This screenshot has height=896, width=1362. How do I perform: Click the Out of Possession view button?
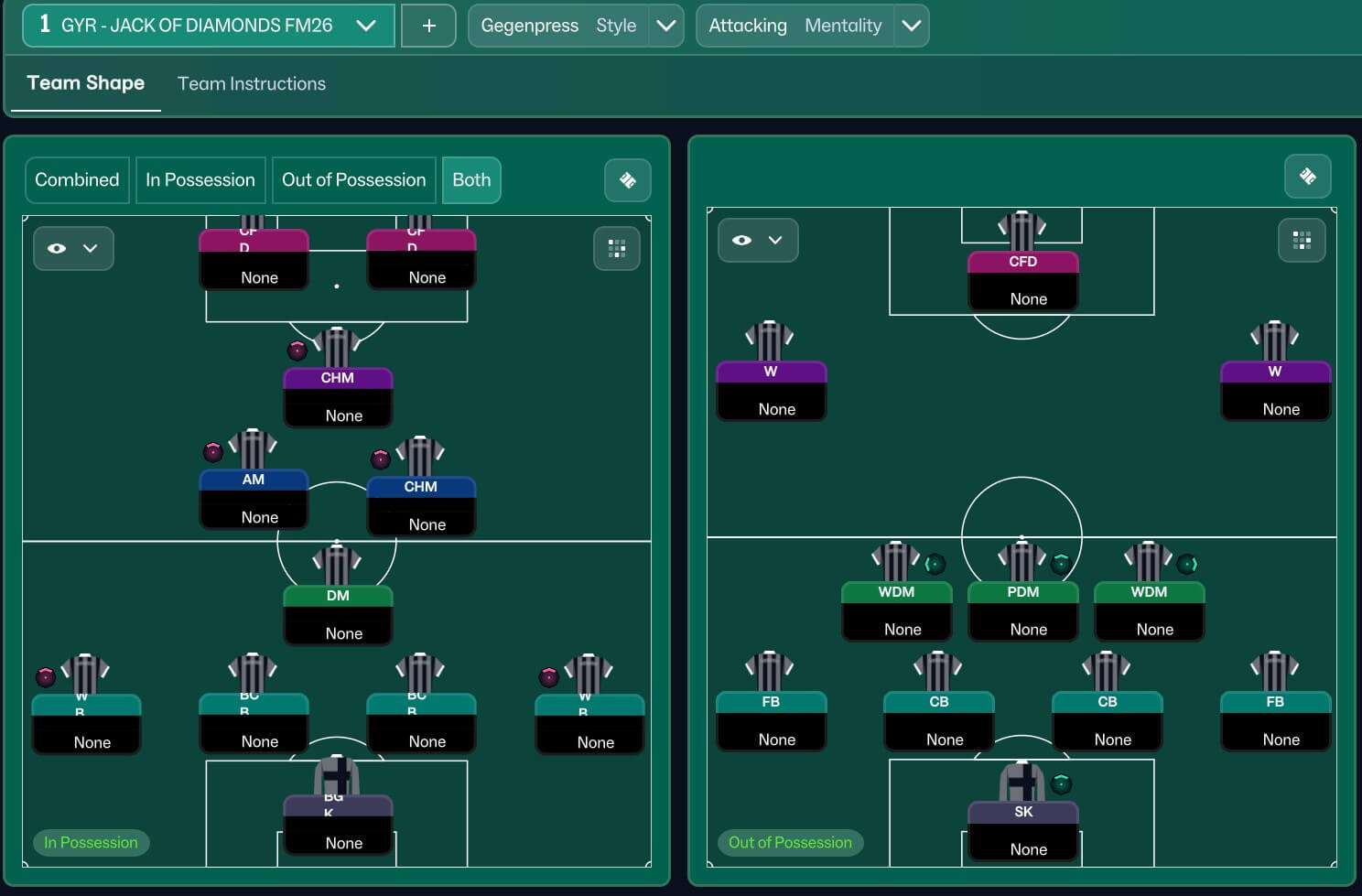pos(353,180)
